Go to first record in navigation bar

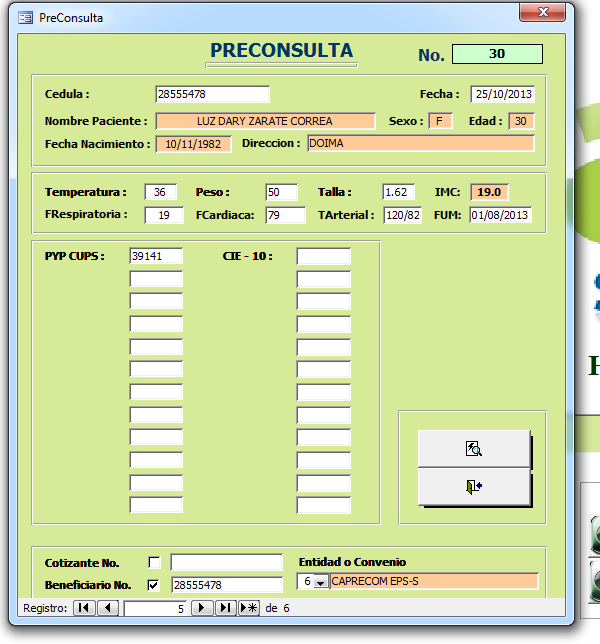tap(84, 607)
